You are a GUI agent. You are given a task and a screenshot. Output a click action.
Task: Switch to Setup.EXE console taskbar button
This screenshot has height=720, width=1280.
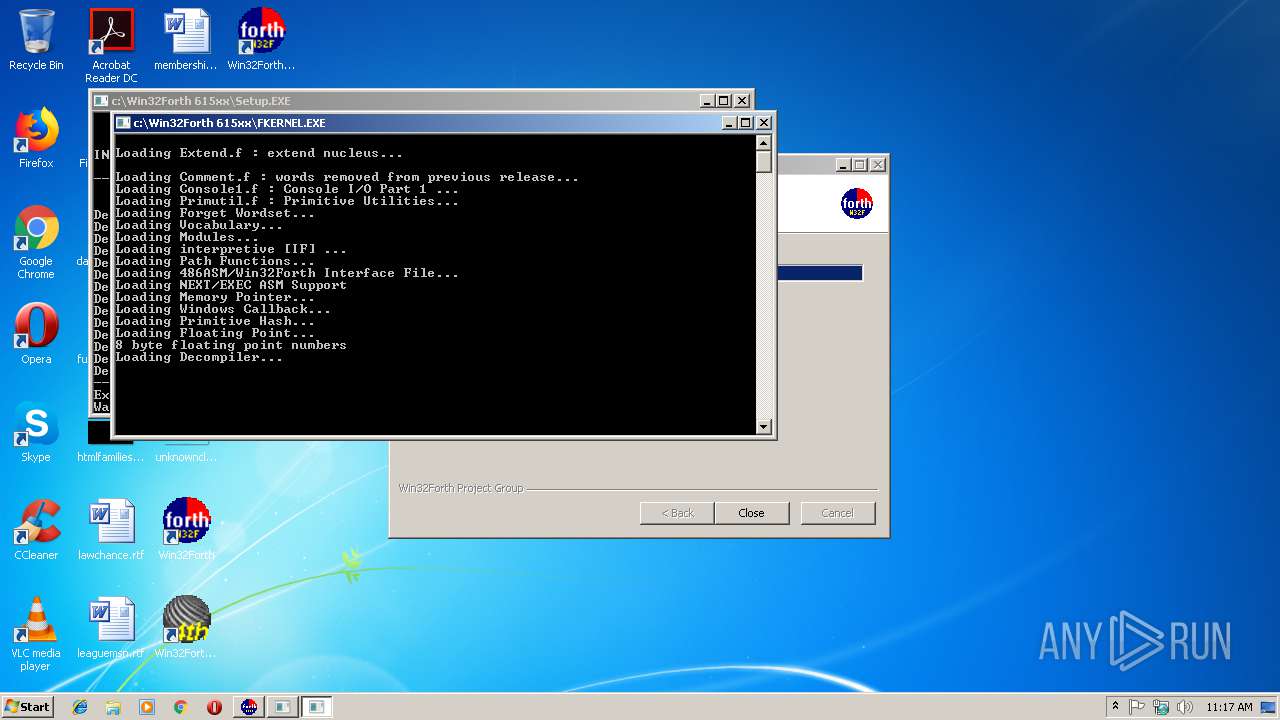(283, 707)
